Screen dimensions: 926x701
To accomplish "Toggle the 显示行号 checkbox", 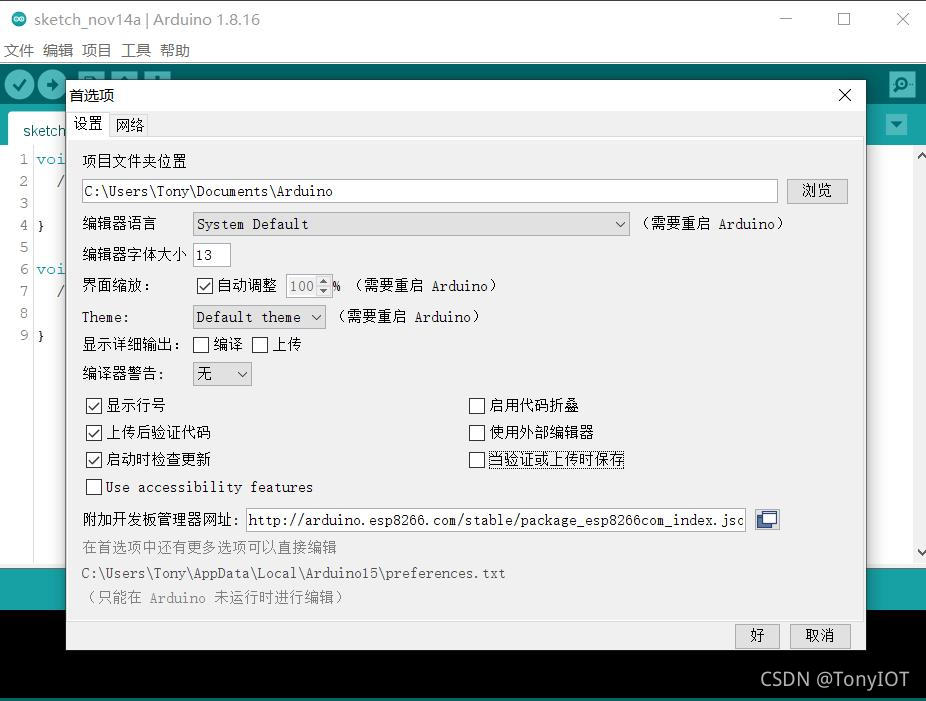I will (94, 406).
